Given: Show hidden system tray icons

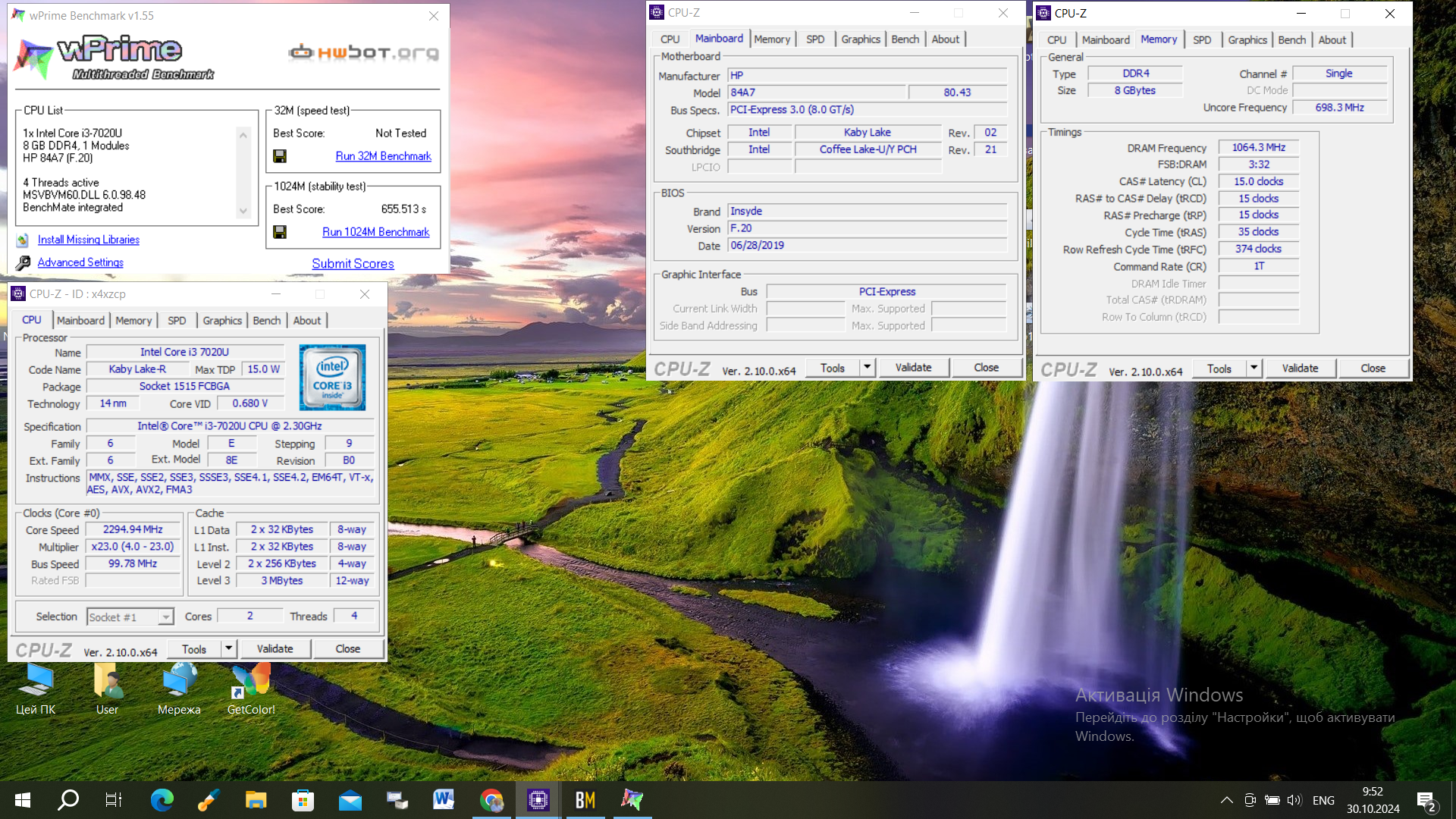Looking at the screenshot, I should 1226,800.
